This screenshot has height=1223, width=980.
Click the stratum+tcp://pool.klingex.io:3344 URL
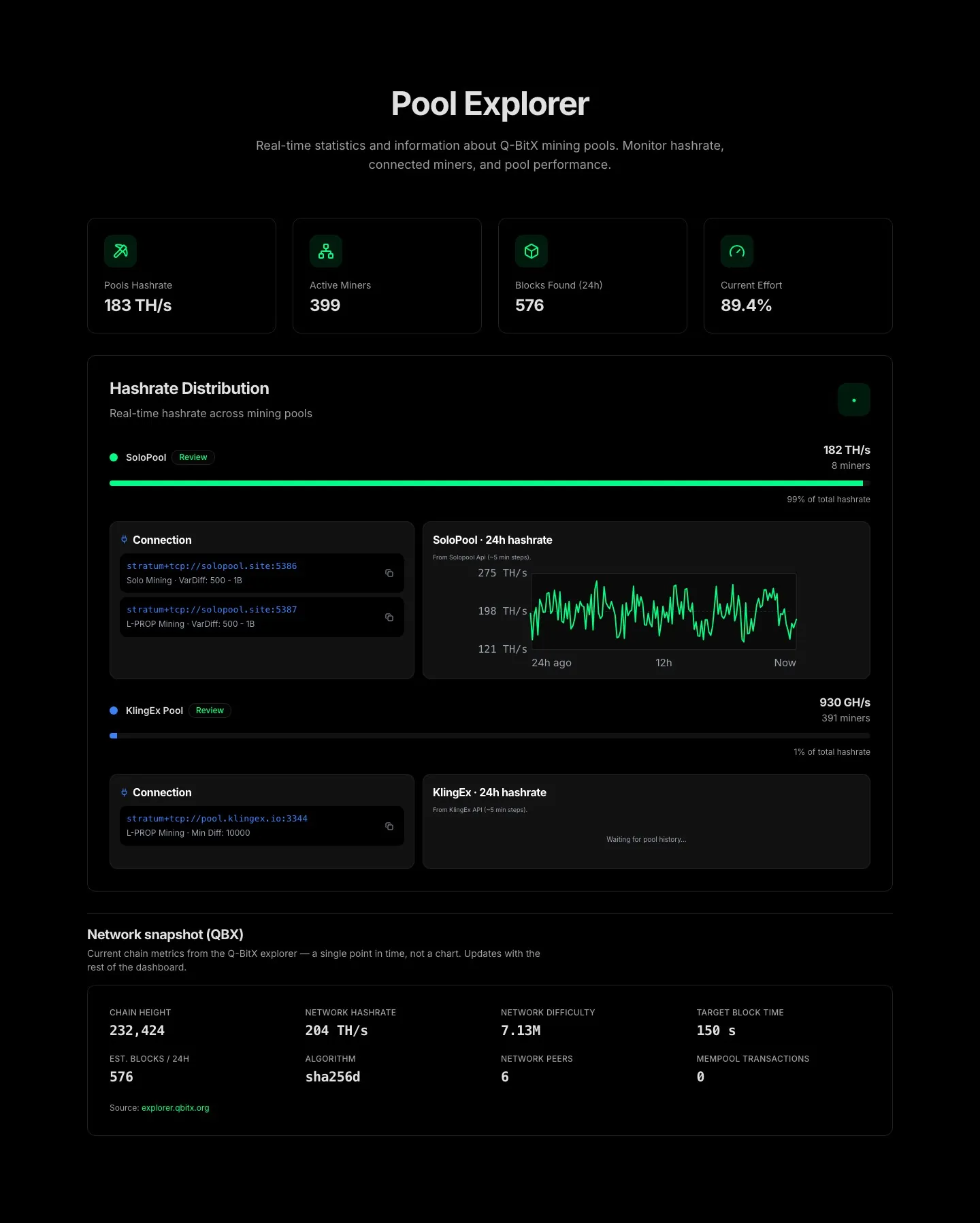217,819
